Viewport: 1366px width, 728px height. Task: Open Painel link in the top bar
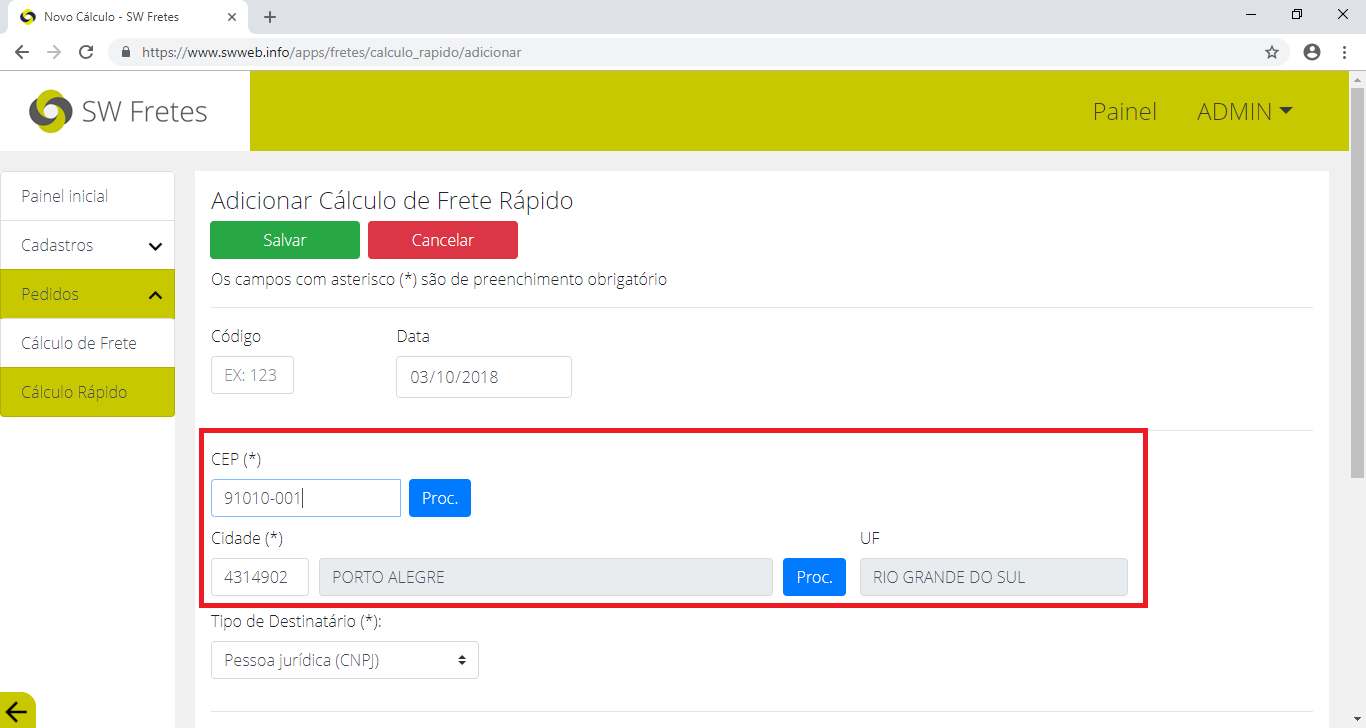(x=1124, y=111)
